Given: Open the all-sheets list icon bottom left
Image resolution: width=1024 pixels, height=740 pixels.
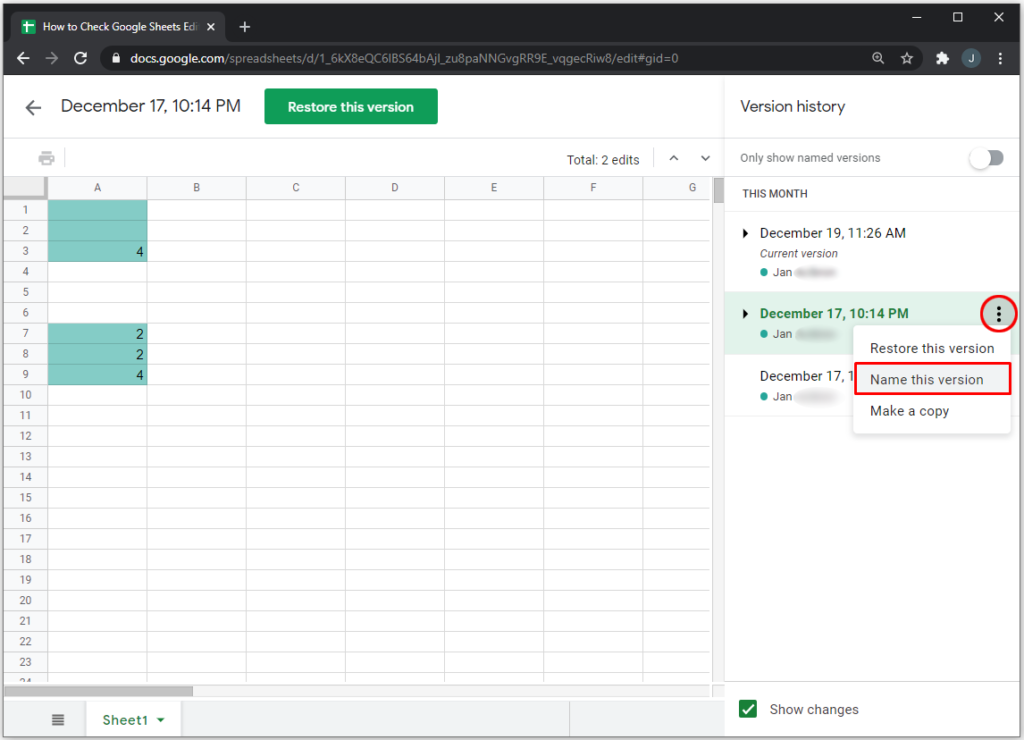Looking at the screenshot, I should (x=57, y=719).
